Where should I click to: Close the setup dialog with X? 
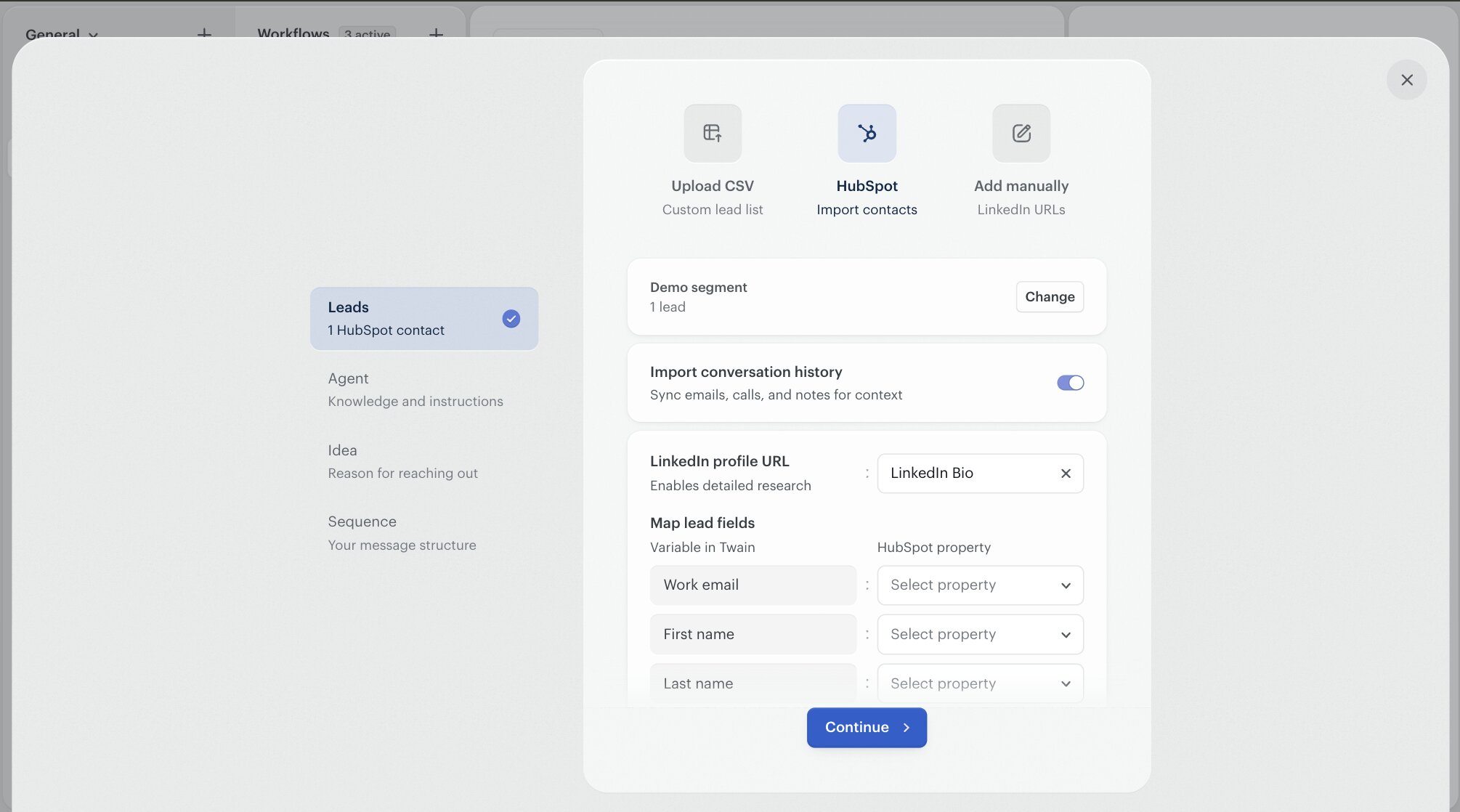1406,80
